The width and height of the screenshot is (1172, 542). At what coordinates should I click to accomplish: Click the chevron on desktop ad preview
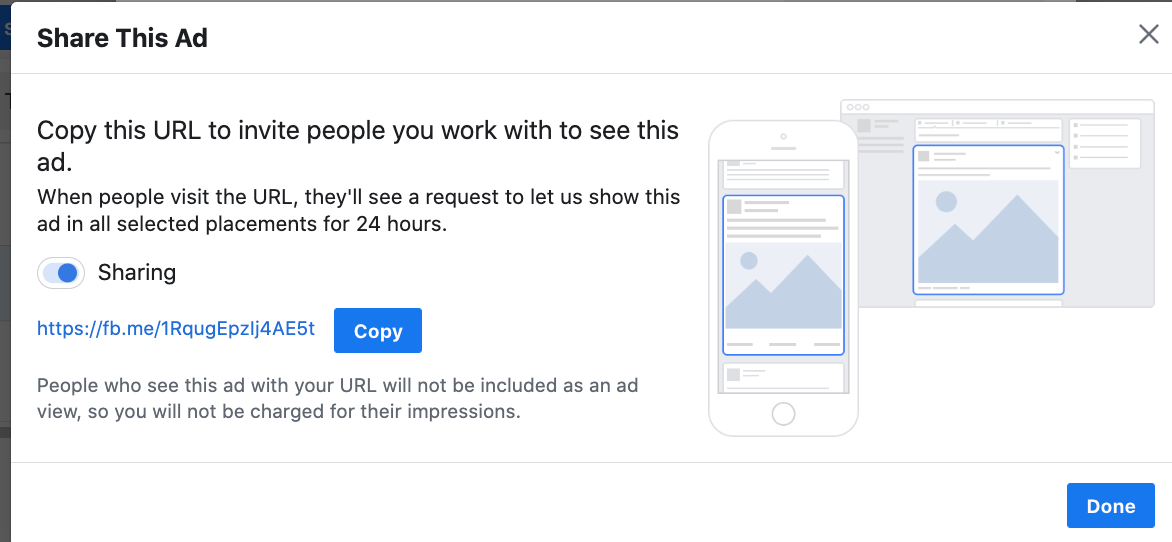point(1056,153)
